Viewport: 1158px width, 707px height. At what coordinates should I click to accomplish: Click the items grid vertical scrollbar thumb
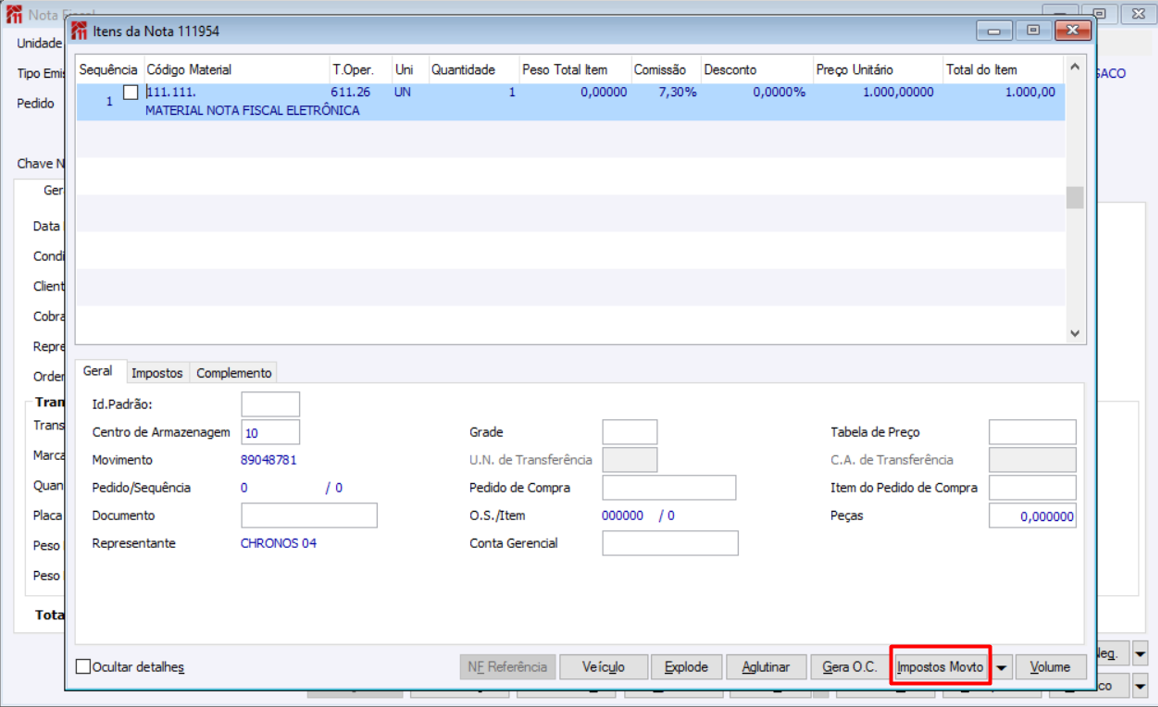tap(1075, 197)
